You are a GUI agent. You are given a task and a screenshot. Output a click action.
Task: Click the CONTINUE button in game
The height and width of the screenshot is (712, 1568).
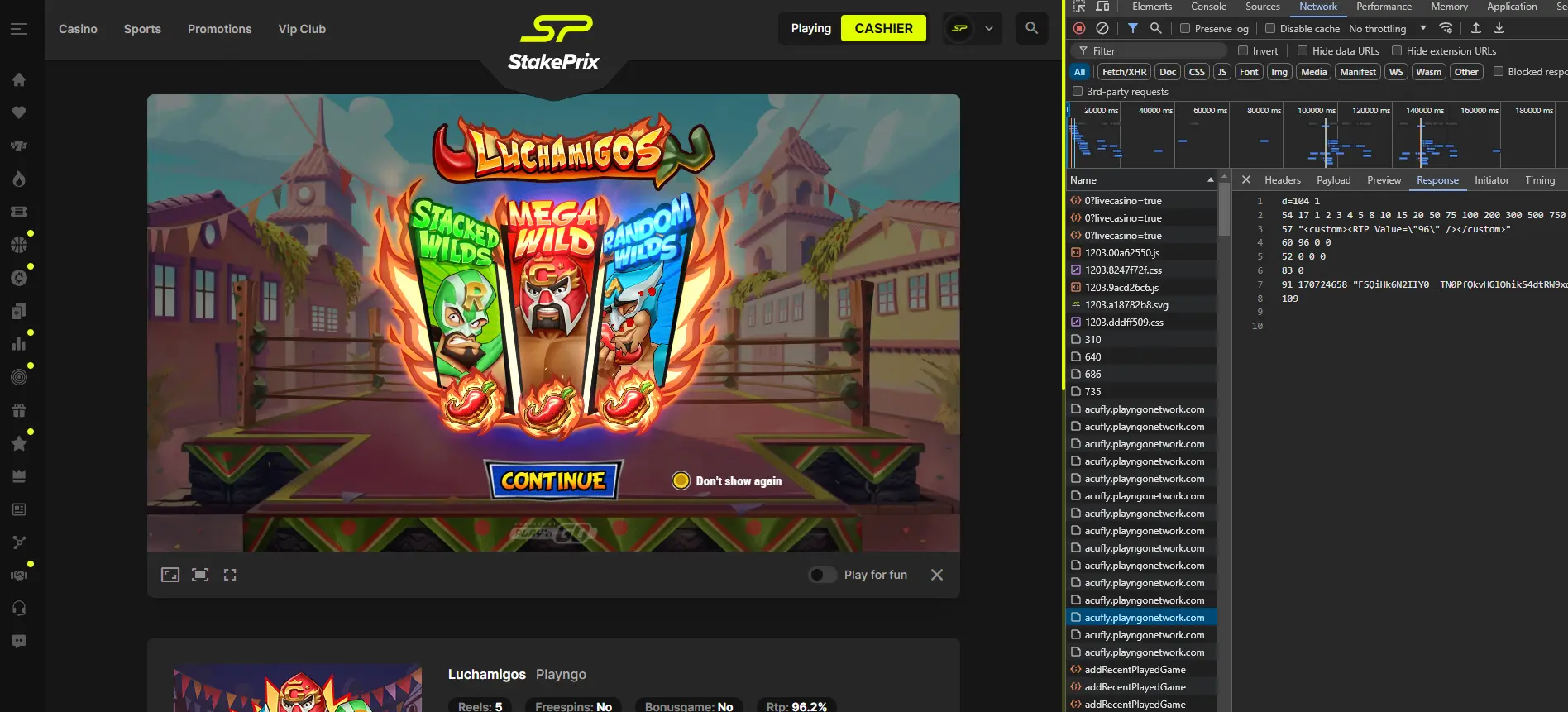coord(553,480)
